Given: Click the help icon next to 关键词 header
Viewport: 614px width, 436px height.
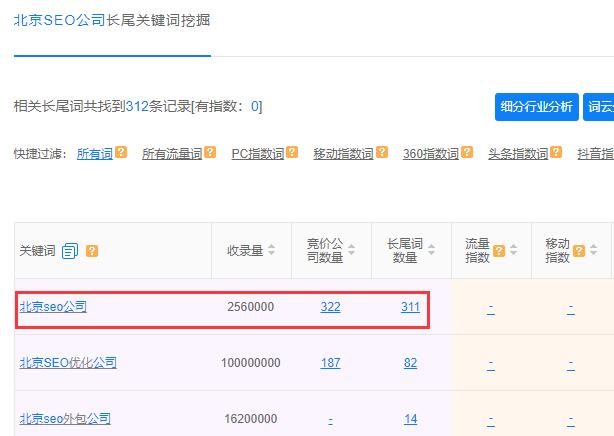Looking at the screenshot, I should coord(92,251).
